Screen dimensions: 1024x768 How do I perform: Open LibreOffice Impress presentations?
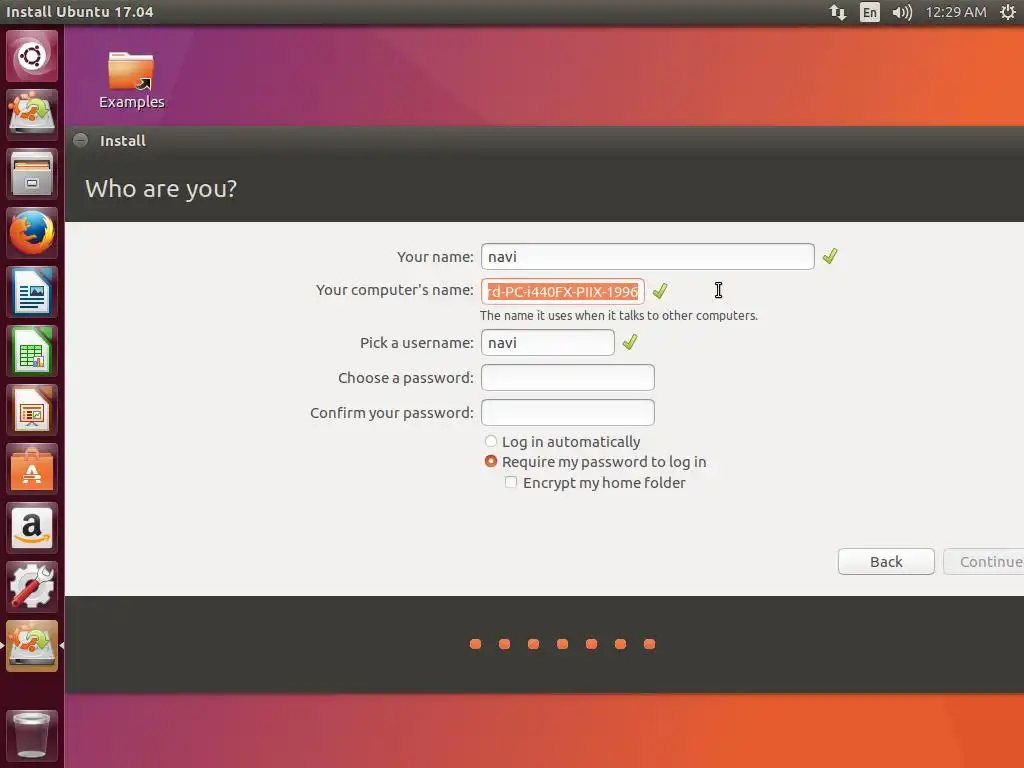coord(32,409)
